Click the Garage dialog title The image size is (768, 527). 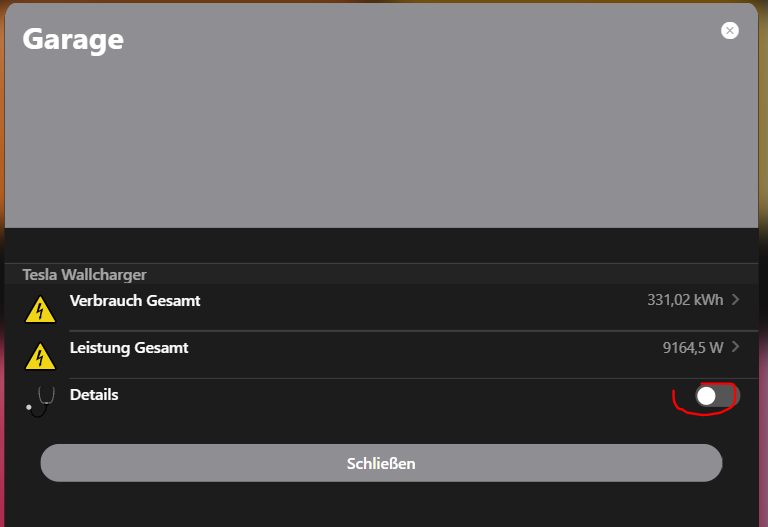click(73, 39)
